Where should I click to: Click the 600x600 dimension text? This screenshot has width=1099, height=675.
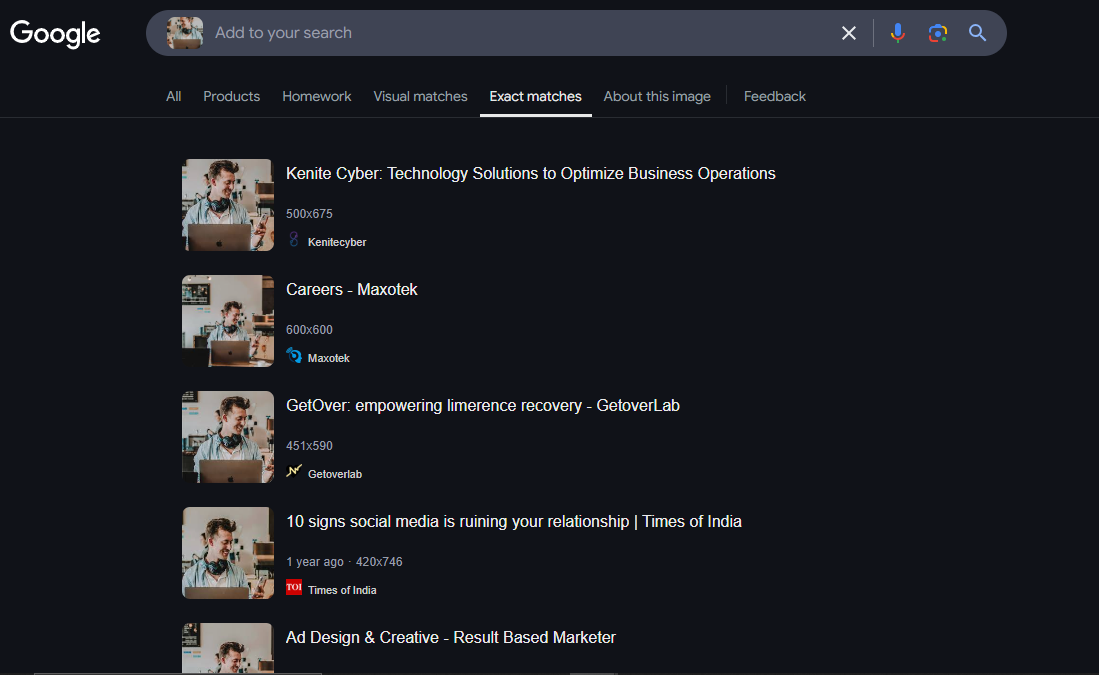309,329
